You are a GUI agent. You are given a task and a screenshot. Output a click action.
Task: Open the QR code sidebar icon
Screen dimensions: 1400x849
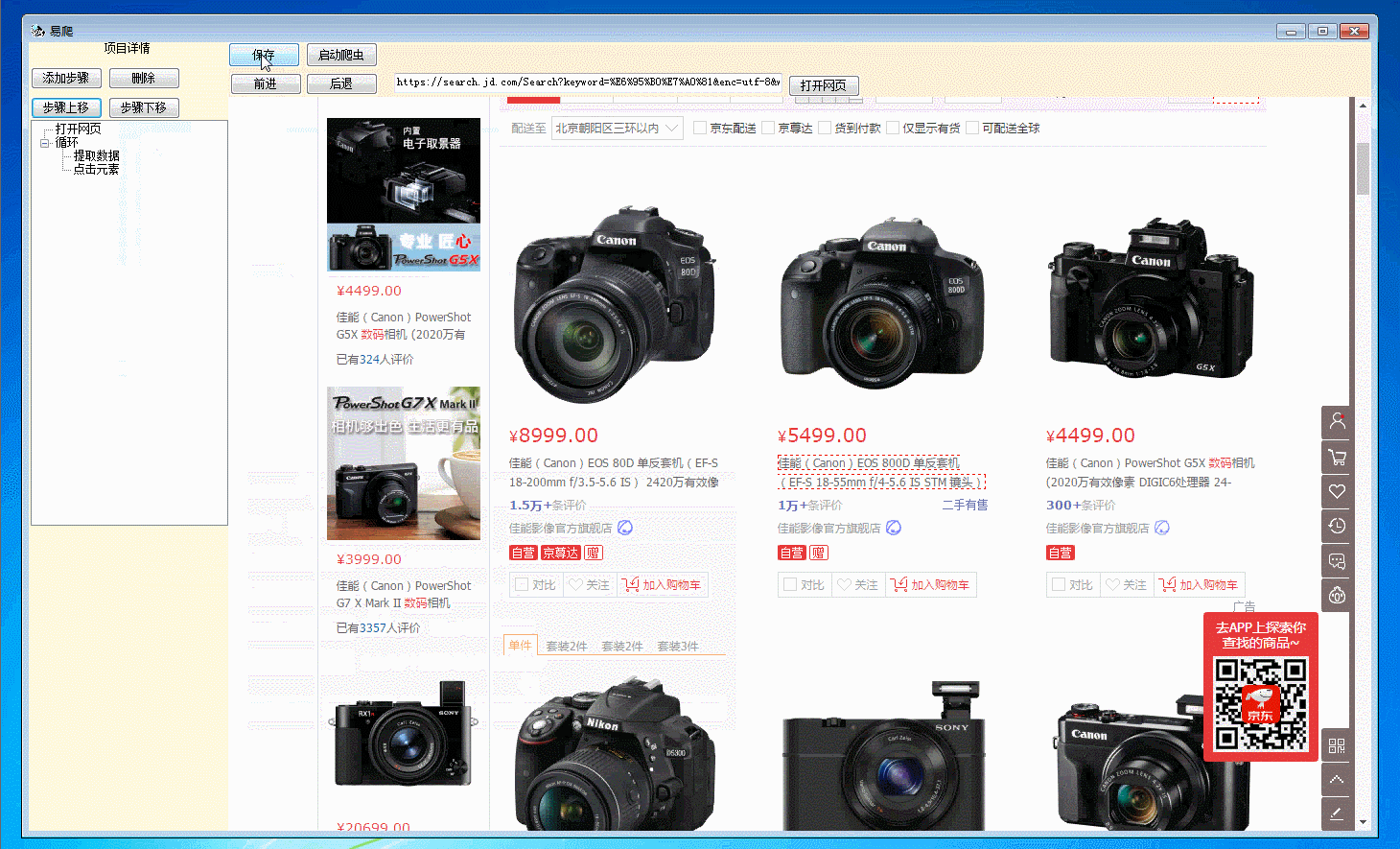1337,745
